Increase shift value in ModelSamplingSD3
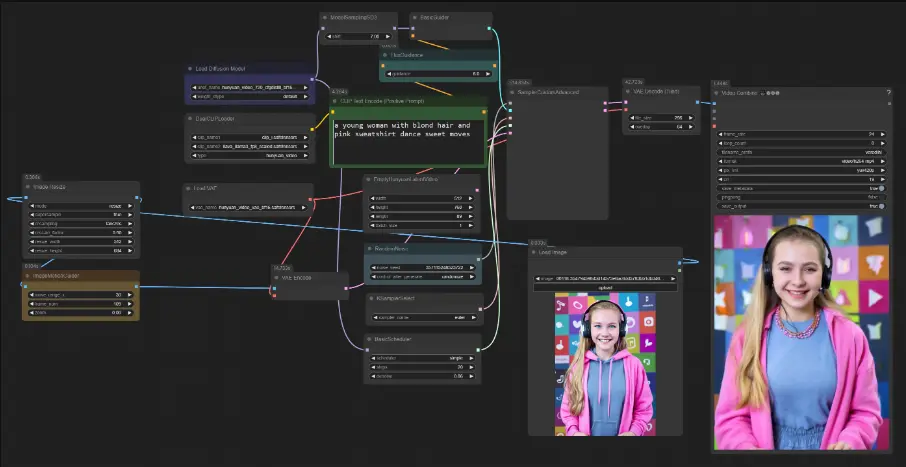 tap(388, 36)
